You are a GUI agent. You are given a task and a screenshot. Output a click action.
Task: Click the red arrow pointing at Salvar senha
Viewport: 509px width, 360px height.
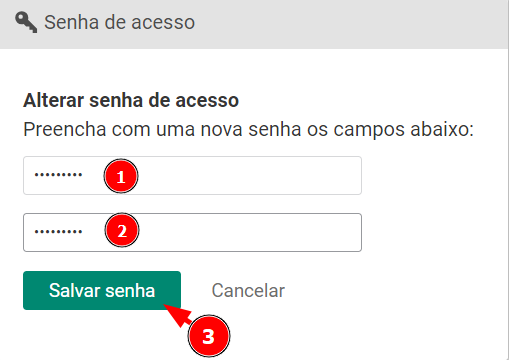(x=178, y=315)
